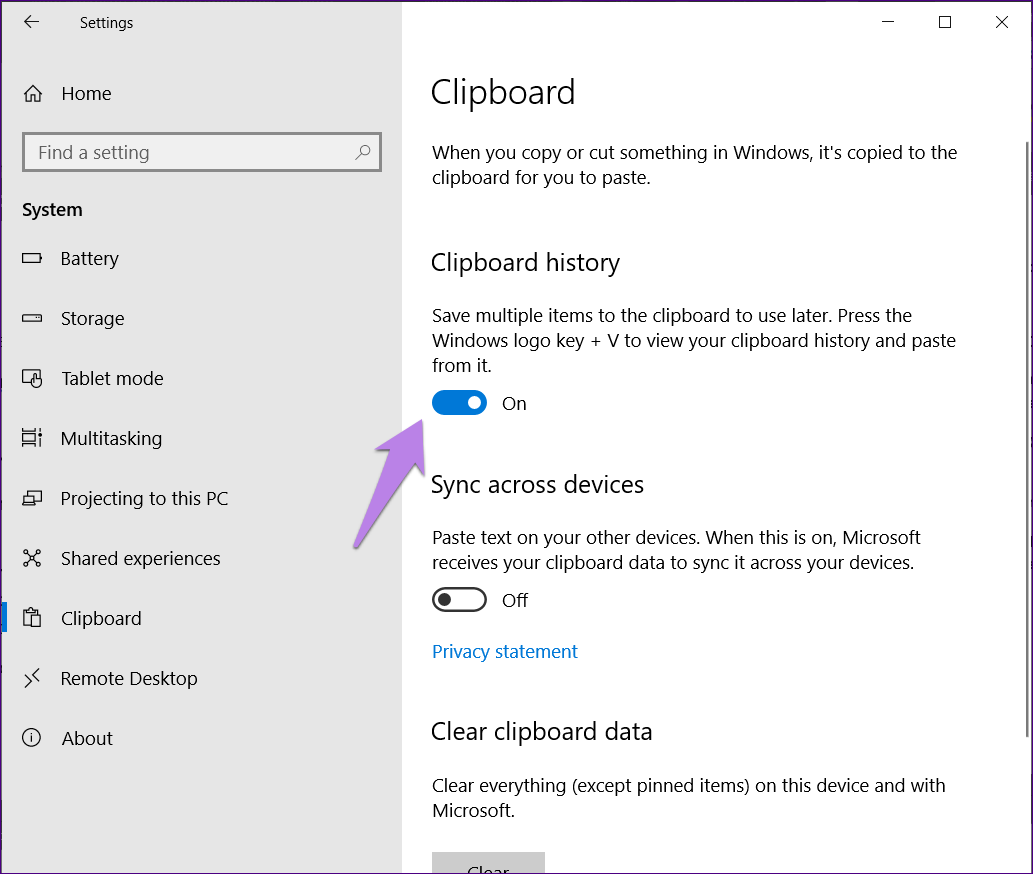Maximize the Settings window
The image size is (1033, 874).
(x=945, y=22)
